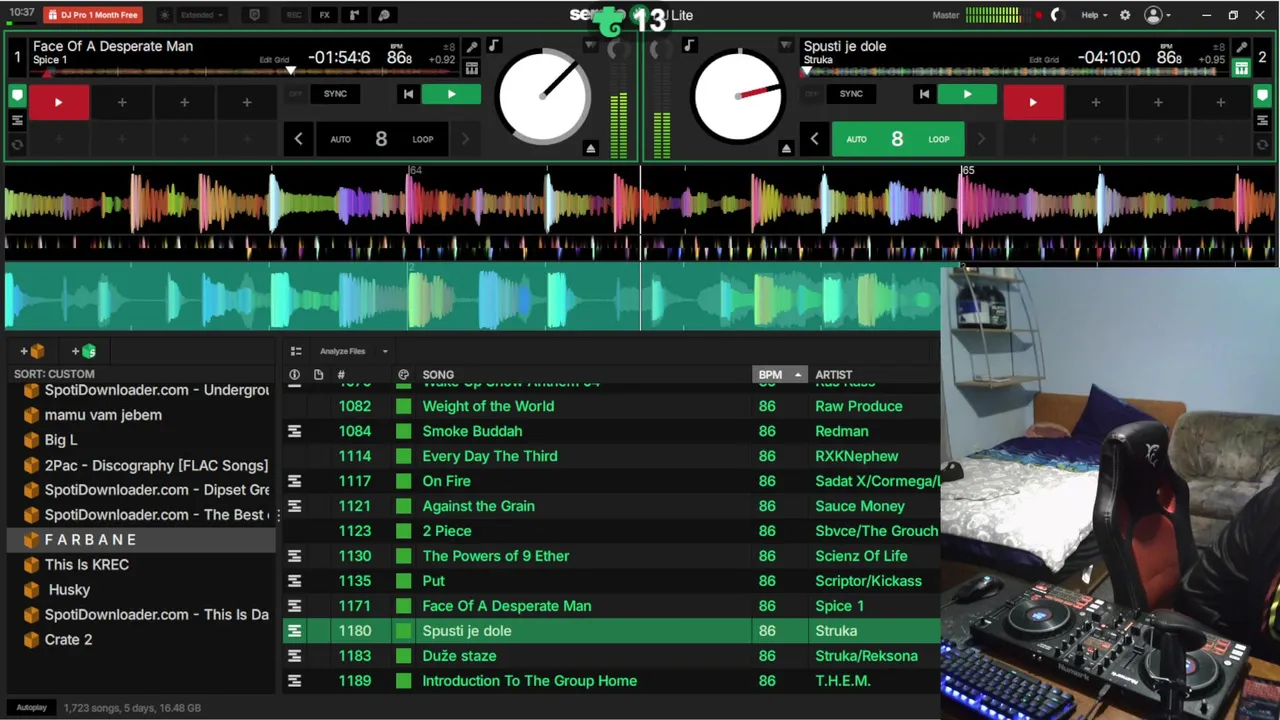Open the practice mode shield icon
Screen dimensions: 1280x720
[254, 15]
